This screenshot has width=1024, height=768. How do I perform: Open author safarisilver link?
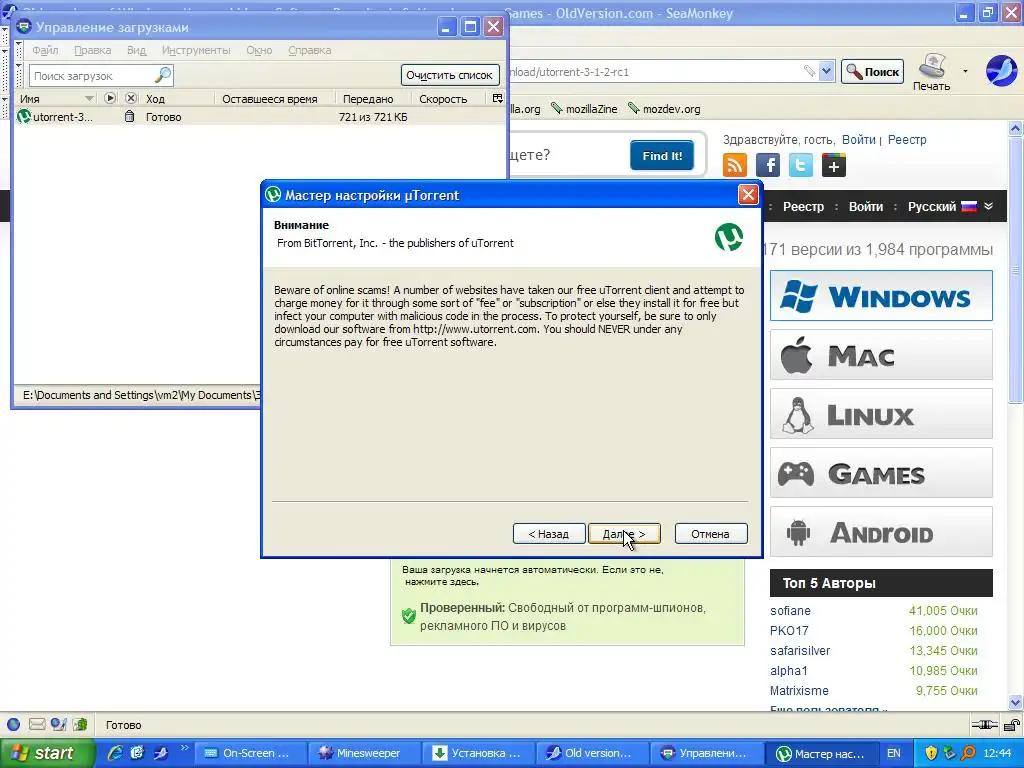(800, 650)
